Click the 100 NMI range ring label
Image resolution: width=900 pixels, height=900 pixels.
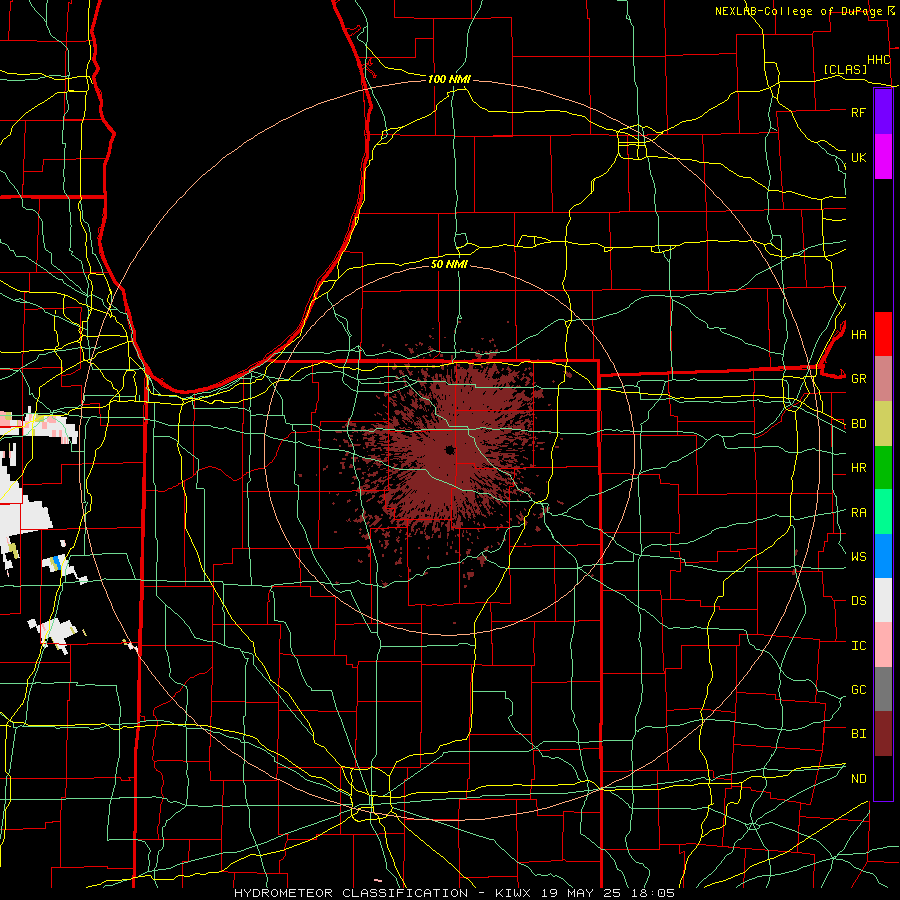point(449,79)
